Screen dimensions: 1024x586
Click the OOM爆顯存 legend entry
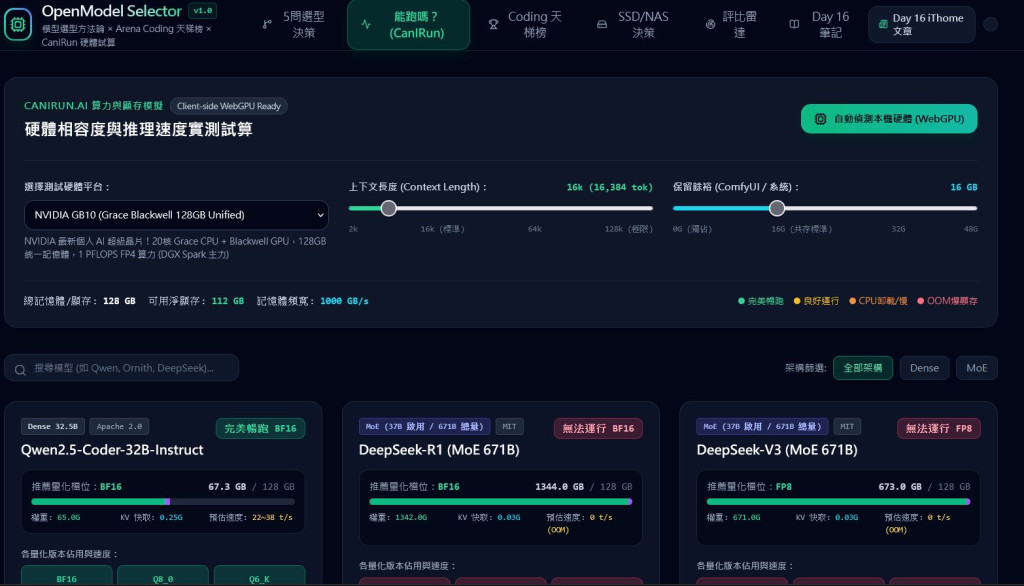pyautogui.click(x=947, y=301)
